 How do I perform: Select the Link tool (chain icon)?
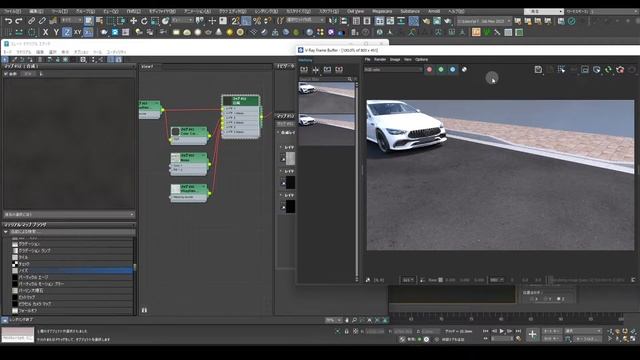click(x=31, y=21)
